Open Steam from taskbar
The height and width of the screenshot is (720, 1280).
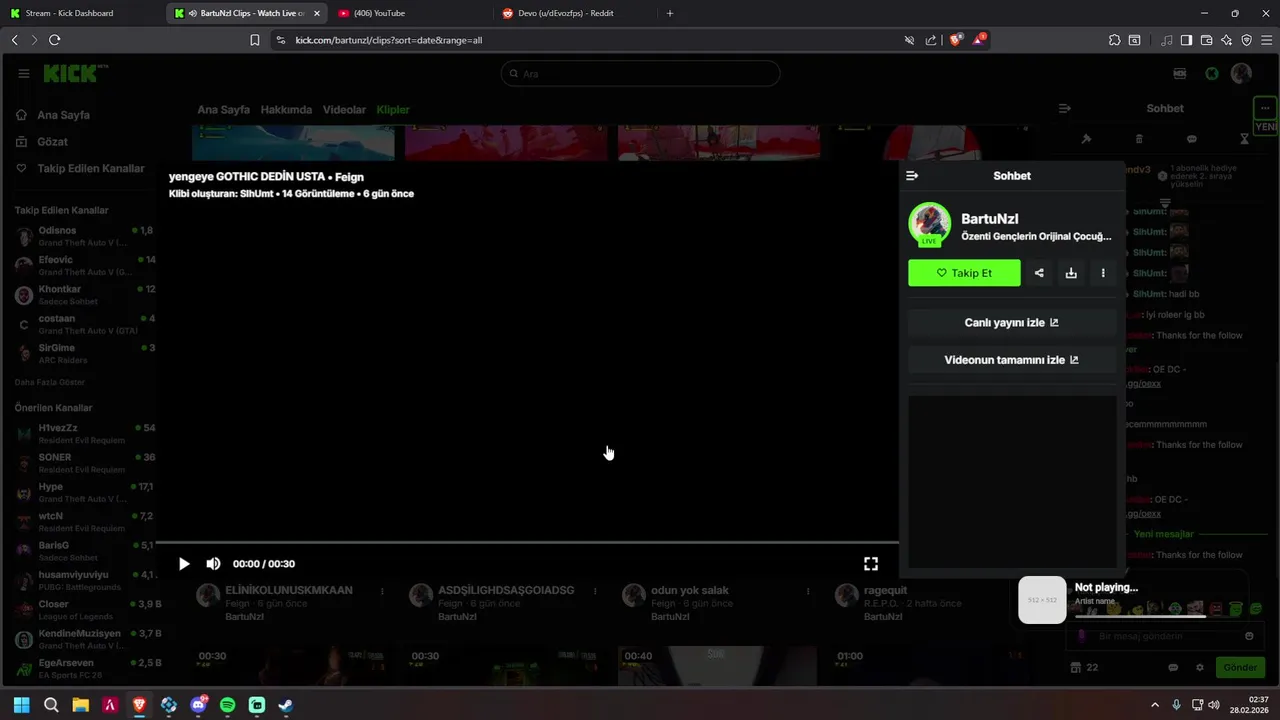click(286, 705)
